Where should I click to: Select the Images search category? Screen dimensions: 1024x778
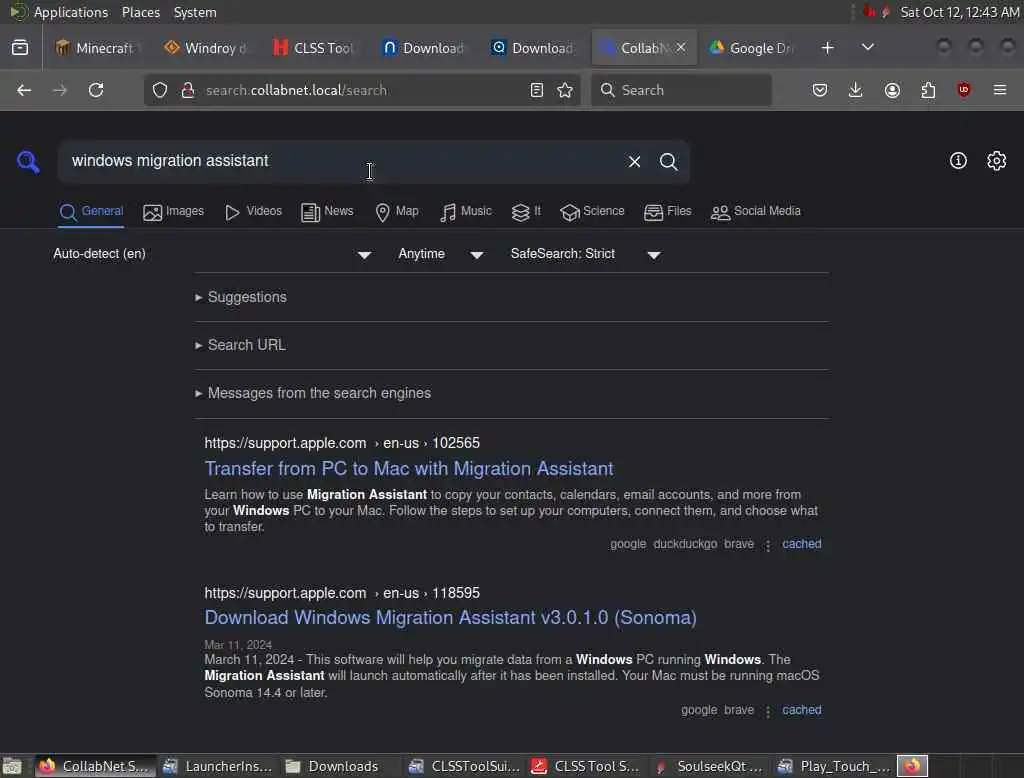click(x=174, y=212)
